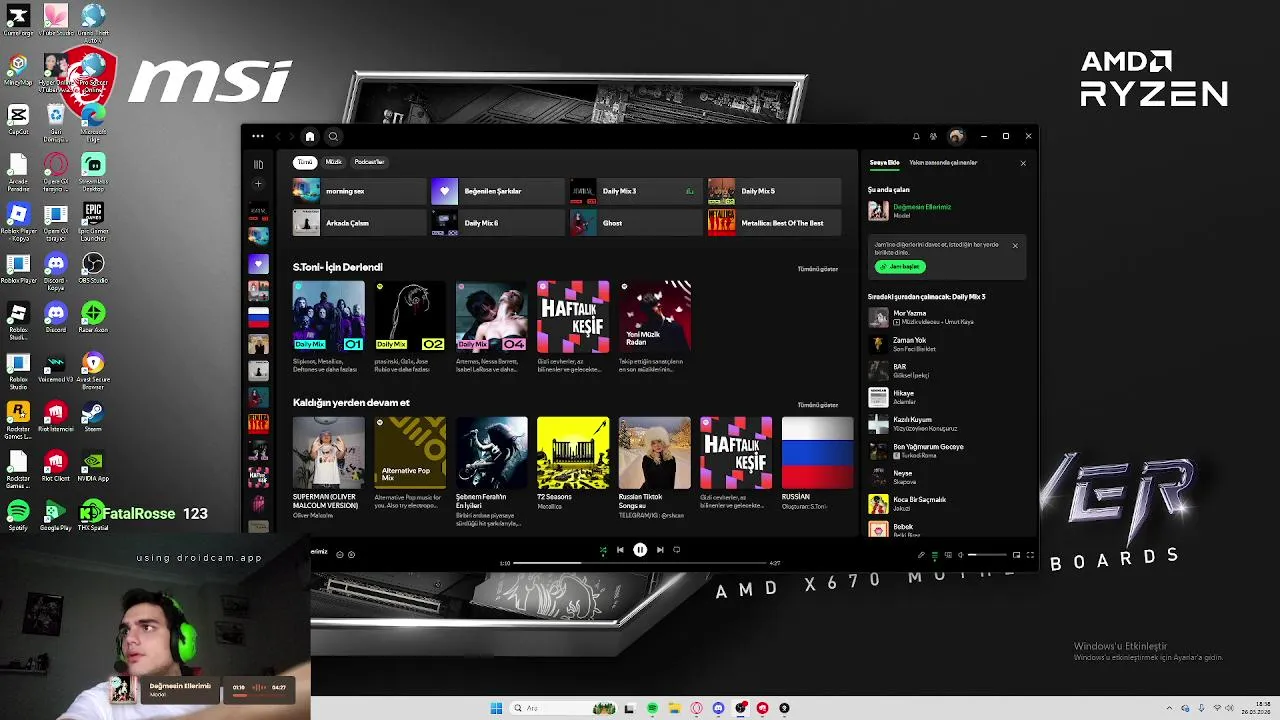Open the Daily Mix 6 tile

tap(498, 223)
